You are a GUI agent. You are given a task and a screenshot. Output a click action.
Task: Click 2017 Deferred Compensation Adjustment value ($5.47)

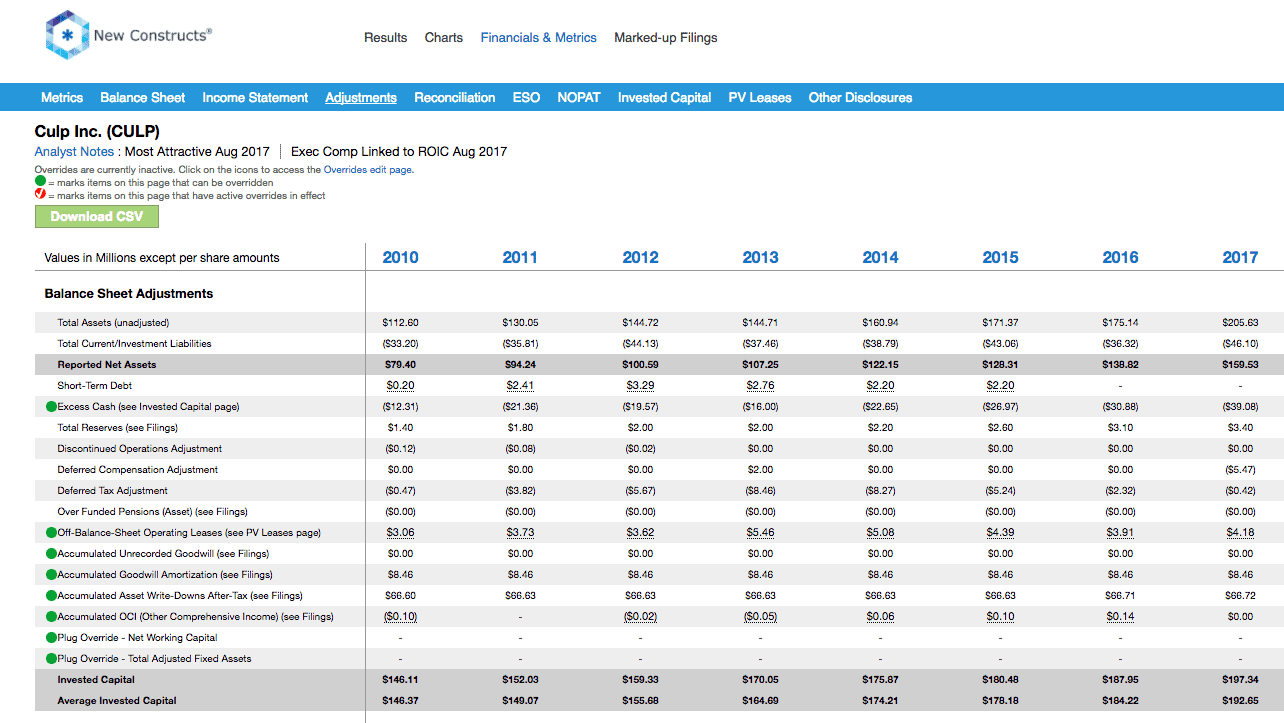pyautogui.click(x=1240, y=470)
